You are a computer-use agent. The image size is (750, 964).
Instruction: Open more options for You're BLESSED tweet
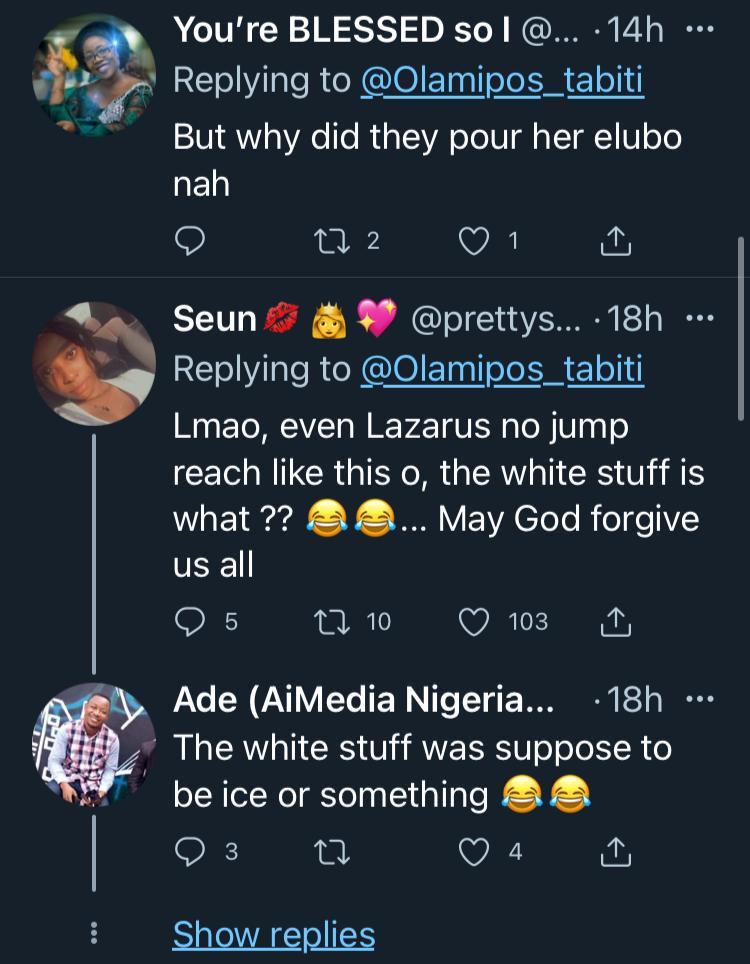pyautogui.click(x=700, y=30)
